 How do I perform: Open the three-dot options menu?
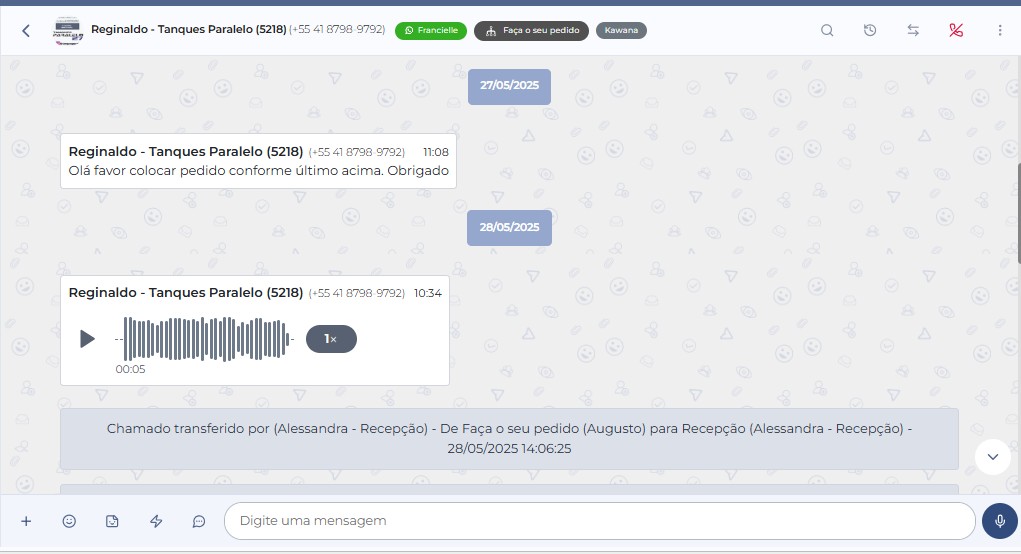pos(999,30)
